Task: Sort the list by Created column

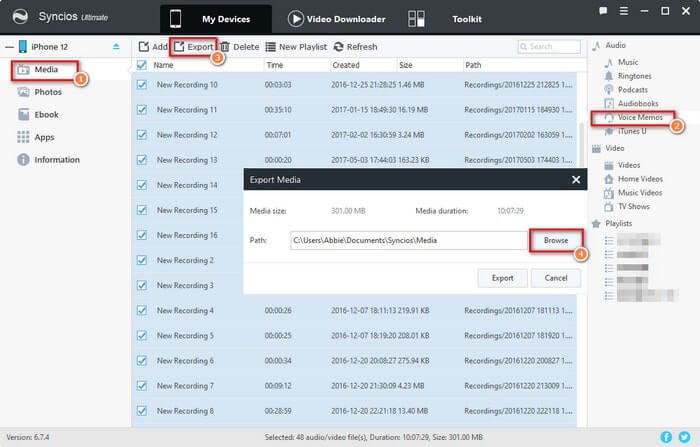Action: pos(346,65)
